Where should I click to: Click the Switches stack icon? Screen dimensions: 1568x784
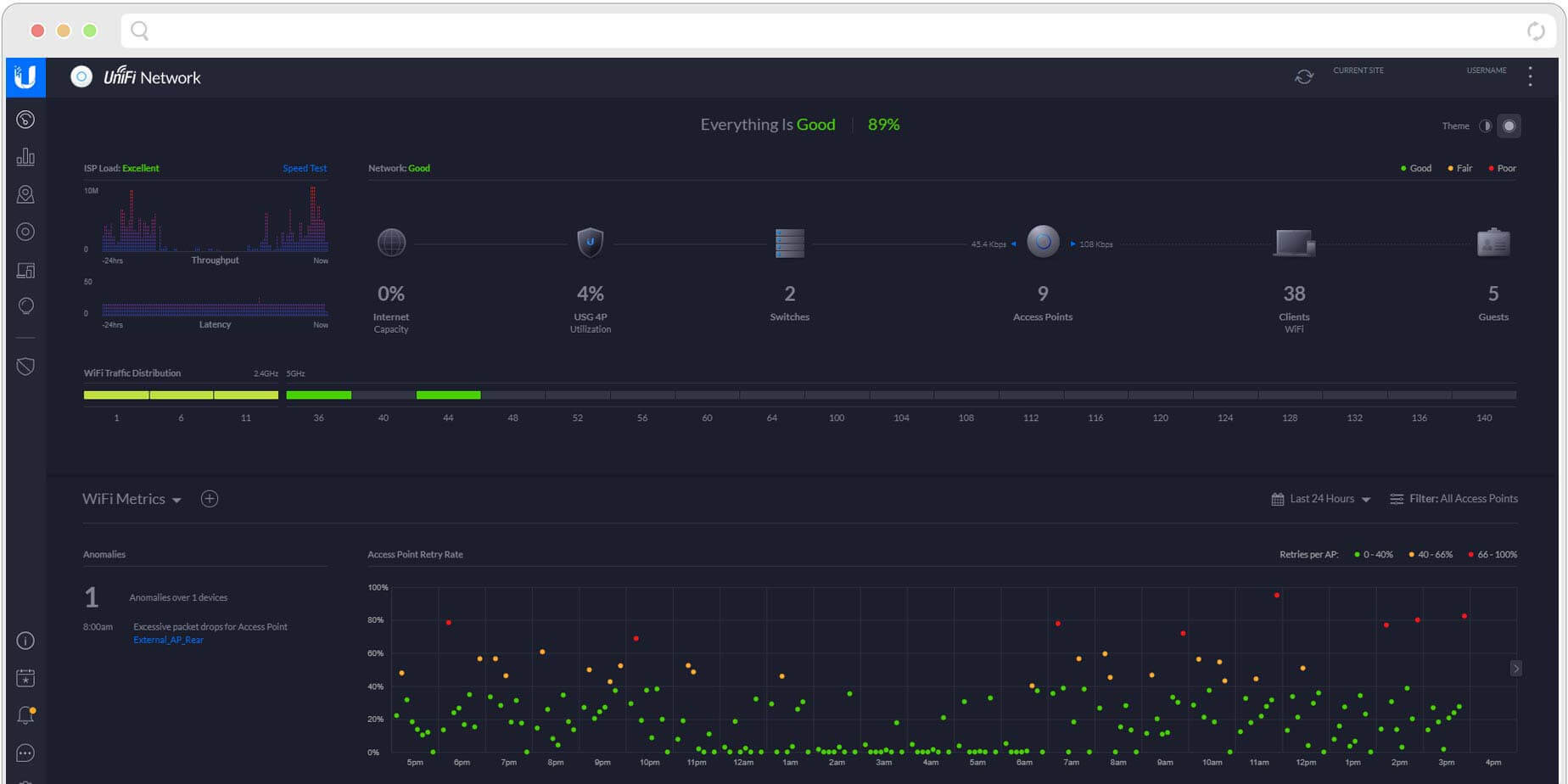(x=789, y=243)
